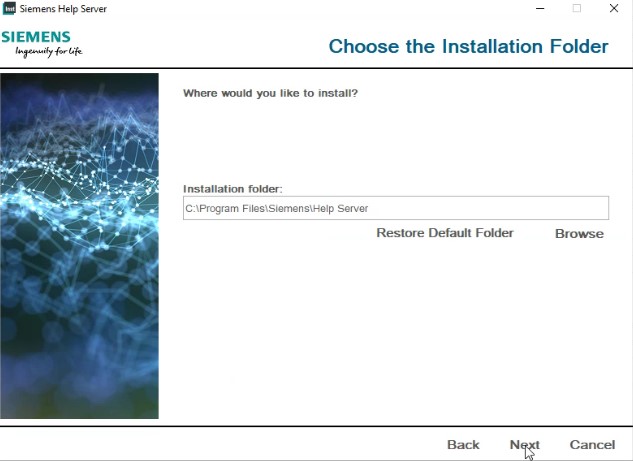Minimize the installer window
The width and height of the screenshot is (633, 461).
[540, 8]
